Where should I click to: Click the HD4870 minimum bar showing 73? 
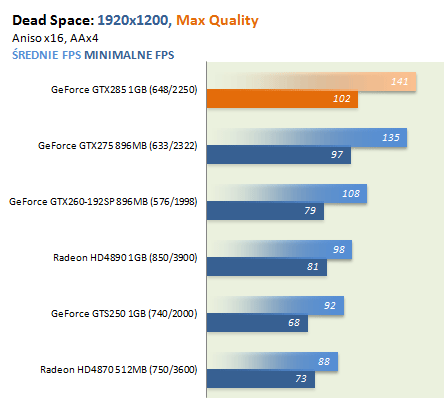(261, 379)
